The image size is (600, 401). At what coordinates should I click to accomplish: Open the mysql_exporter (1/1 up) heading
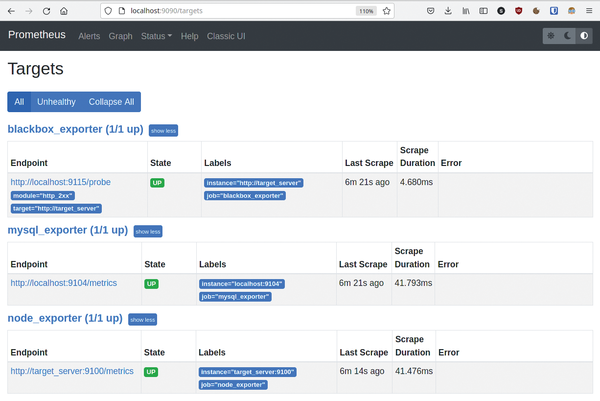[x=68, y=230]
